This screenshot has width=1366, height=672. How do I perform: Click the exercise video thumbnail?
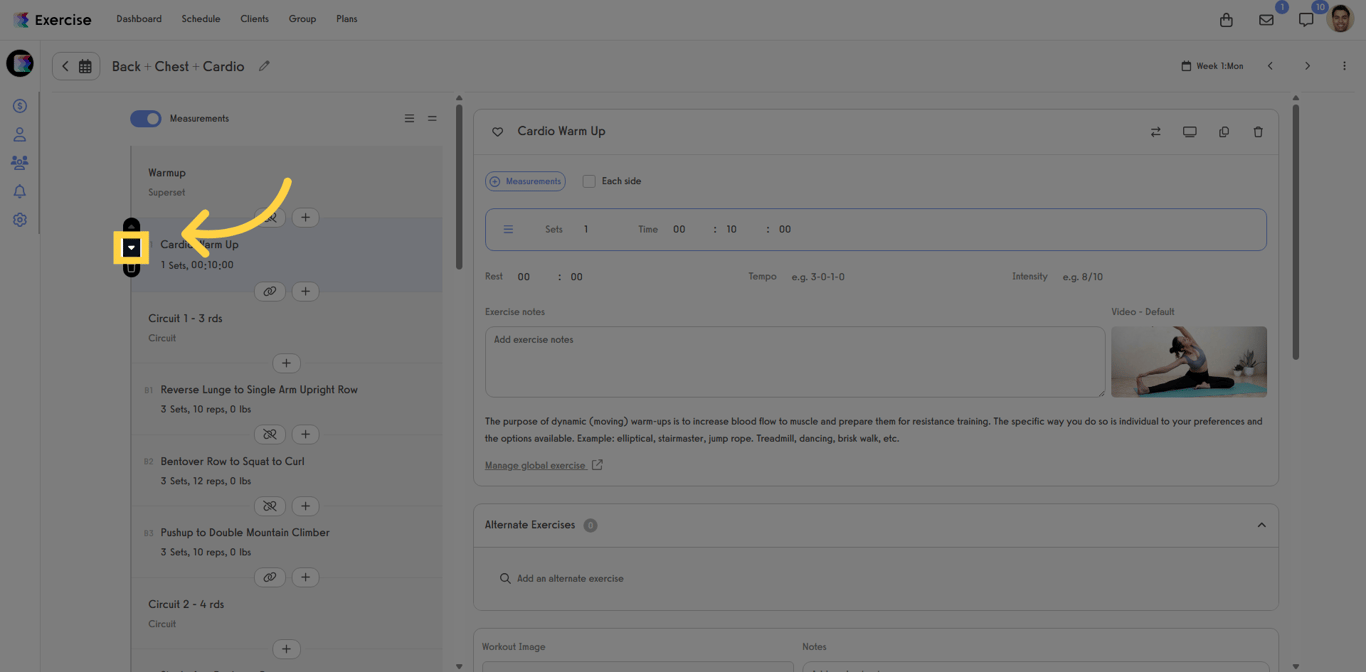coord(1188,361)
